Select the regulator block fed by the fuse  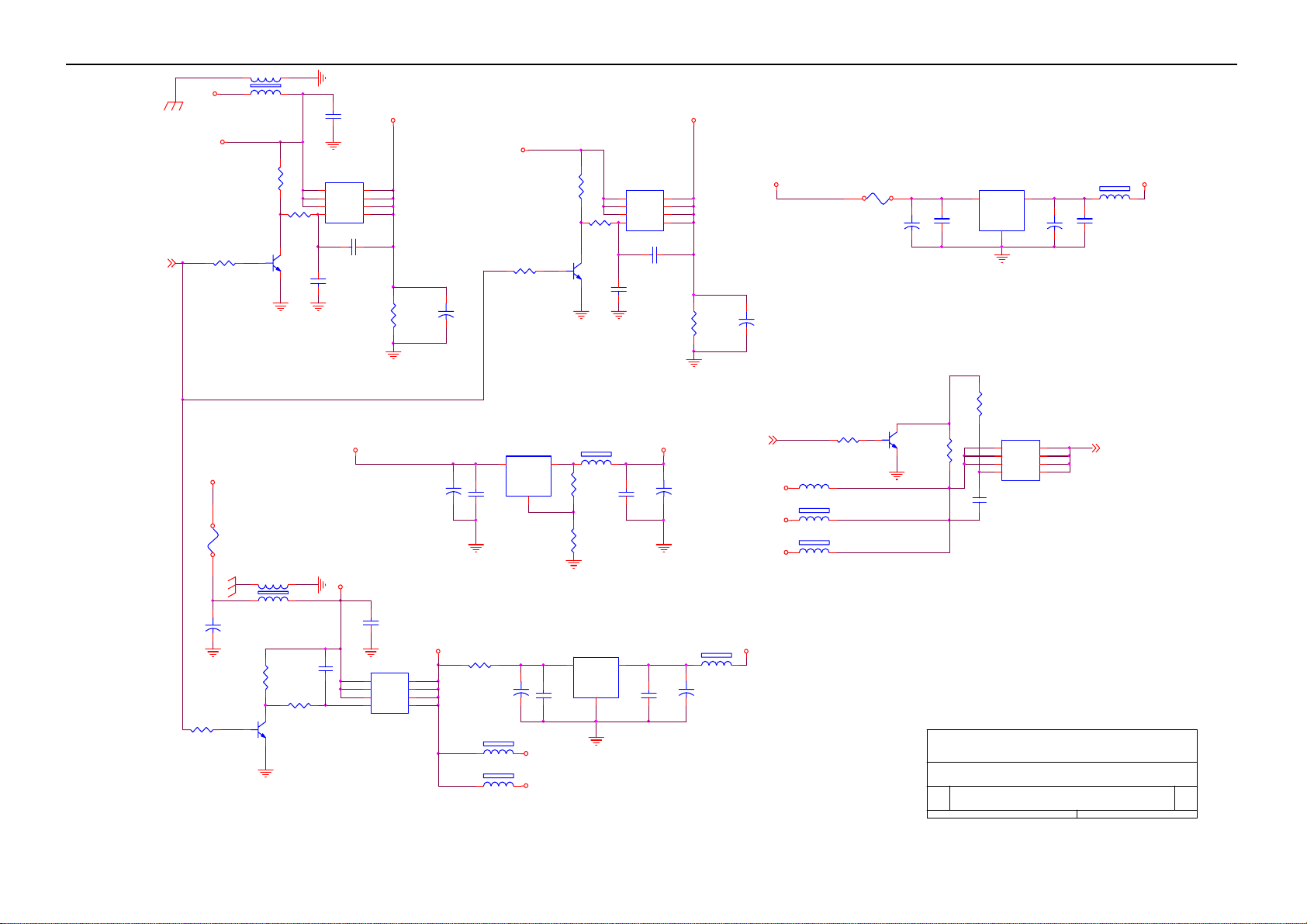(1001, 210)
